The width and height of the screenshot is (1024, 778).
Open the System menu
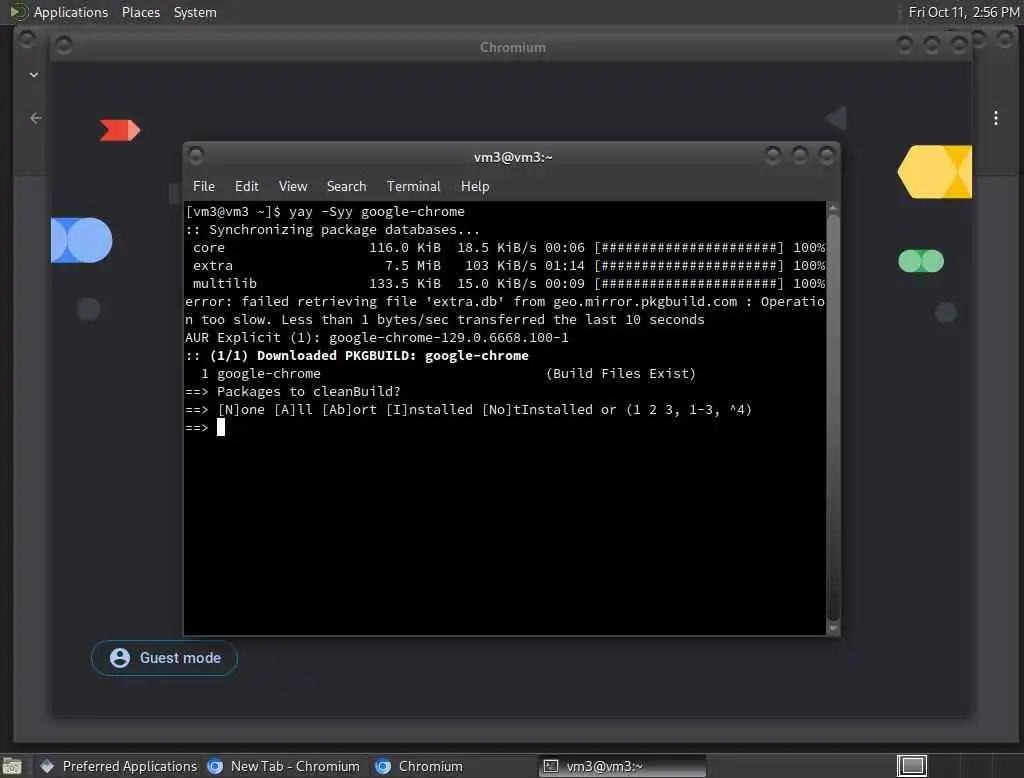[195, 12]
